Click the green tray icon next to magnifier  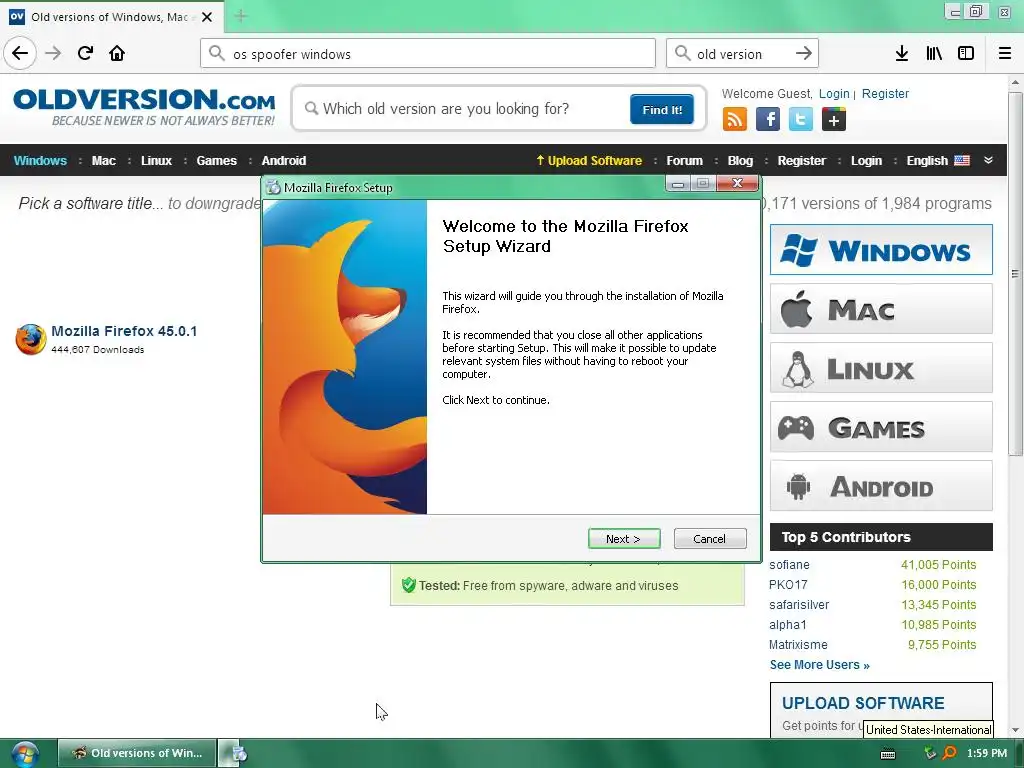[930, 753]
